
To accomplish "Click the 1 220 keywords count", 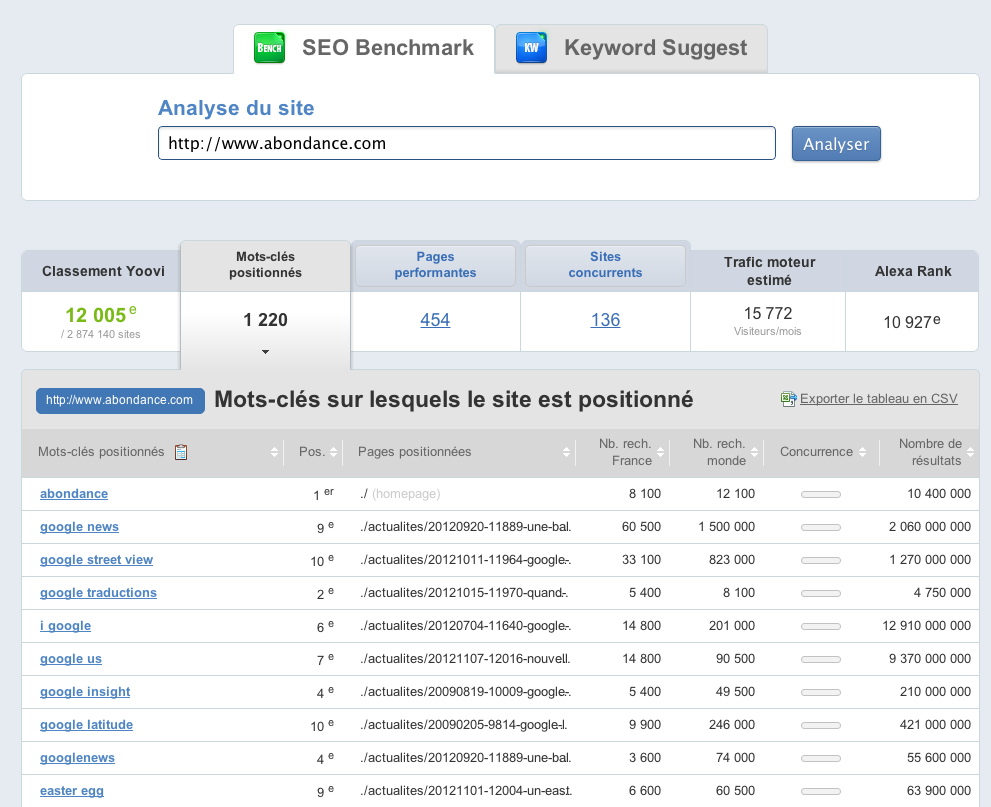I will point(265,320).
